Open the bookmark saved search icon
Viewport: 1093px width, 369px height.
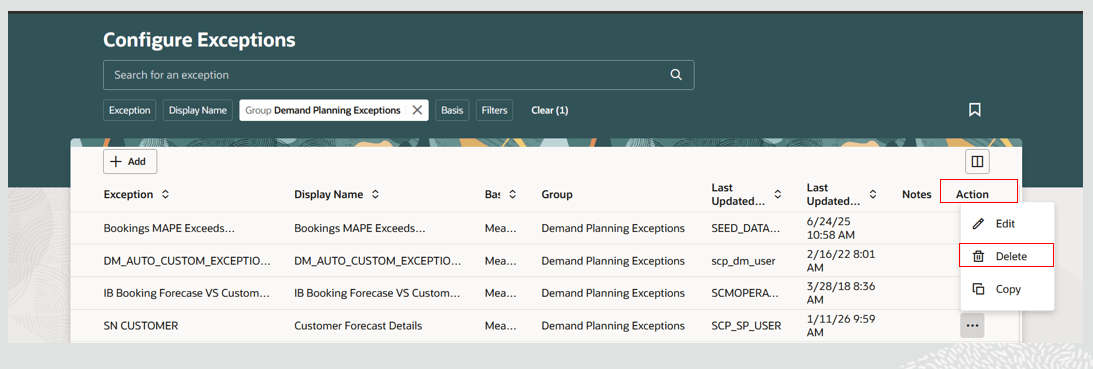tap(974, 110)
